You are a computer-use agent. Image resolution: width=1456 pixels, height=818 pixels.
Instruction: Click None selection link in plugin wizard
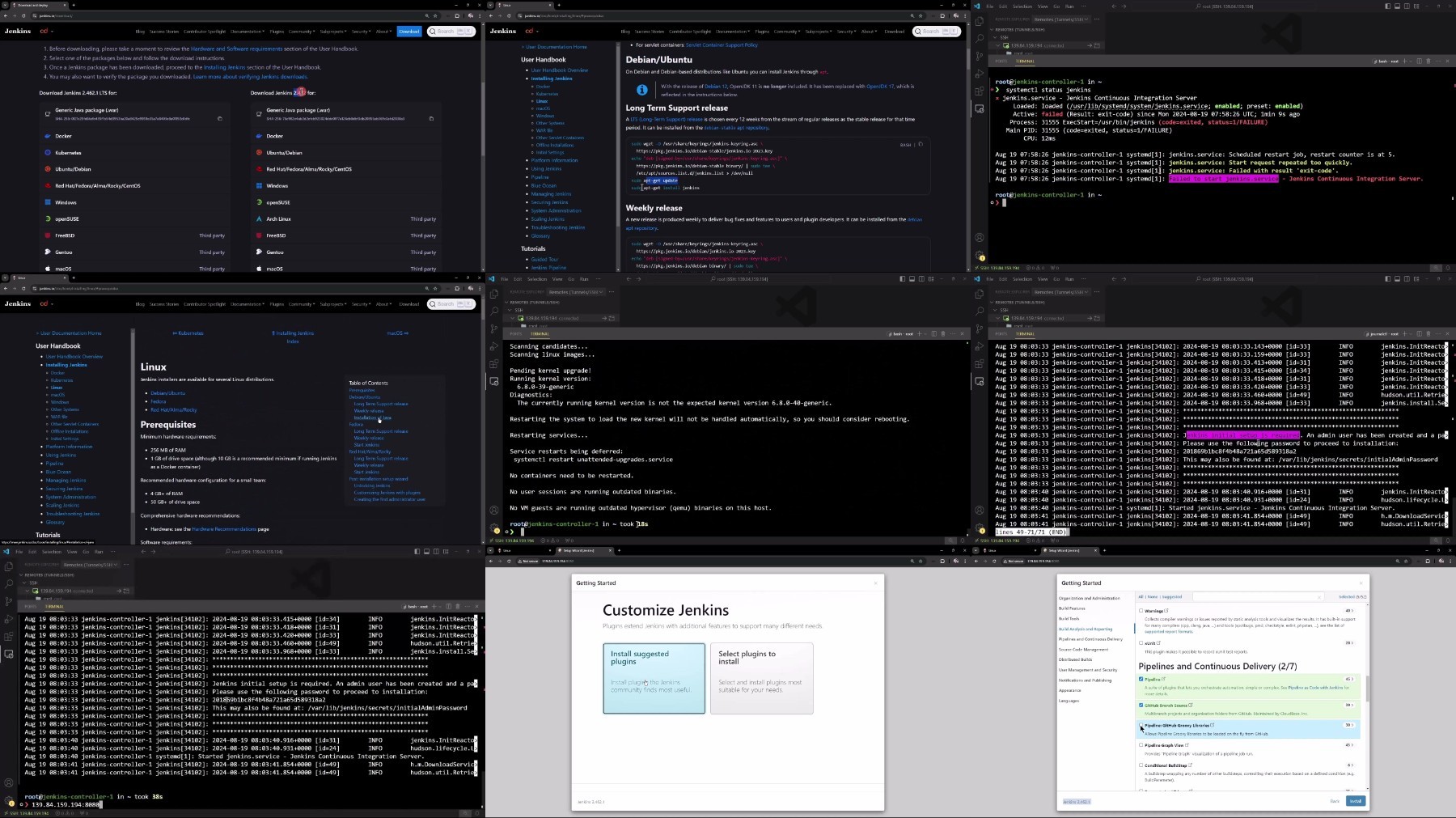point(1153,596)
